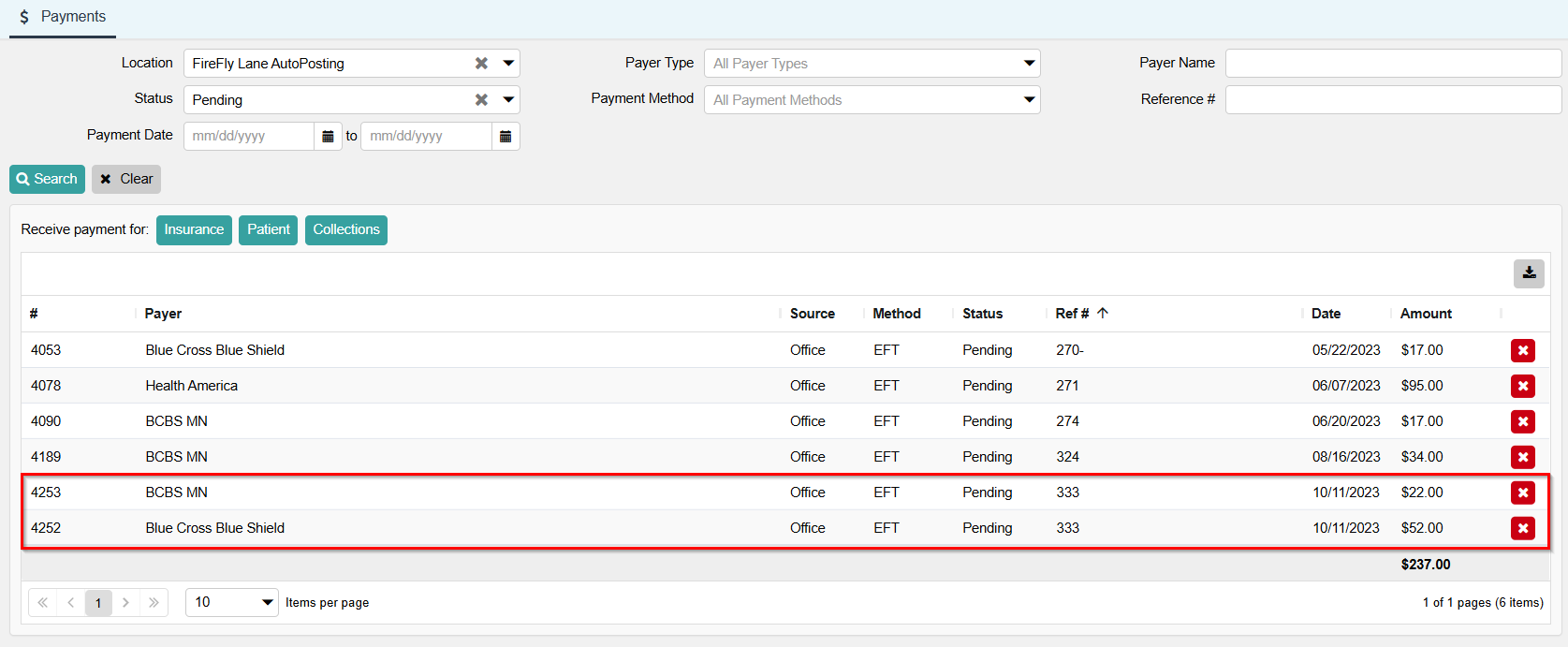Switch to the Payments tab
The image size is (1568, 647).
[63, 17]
